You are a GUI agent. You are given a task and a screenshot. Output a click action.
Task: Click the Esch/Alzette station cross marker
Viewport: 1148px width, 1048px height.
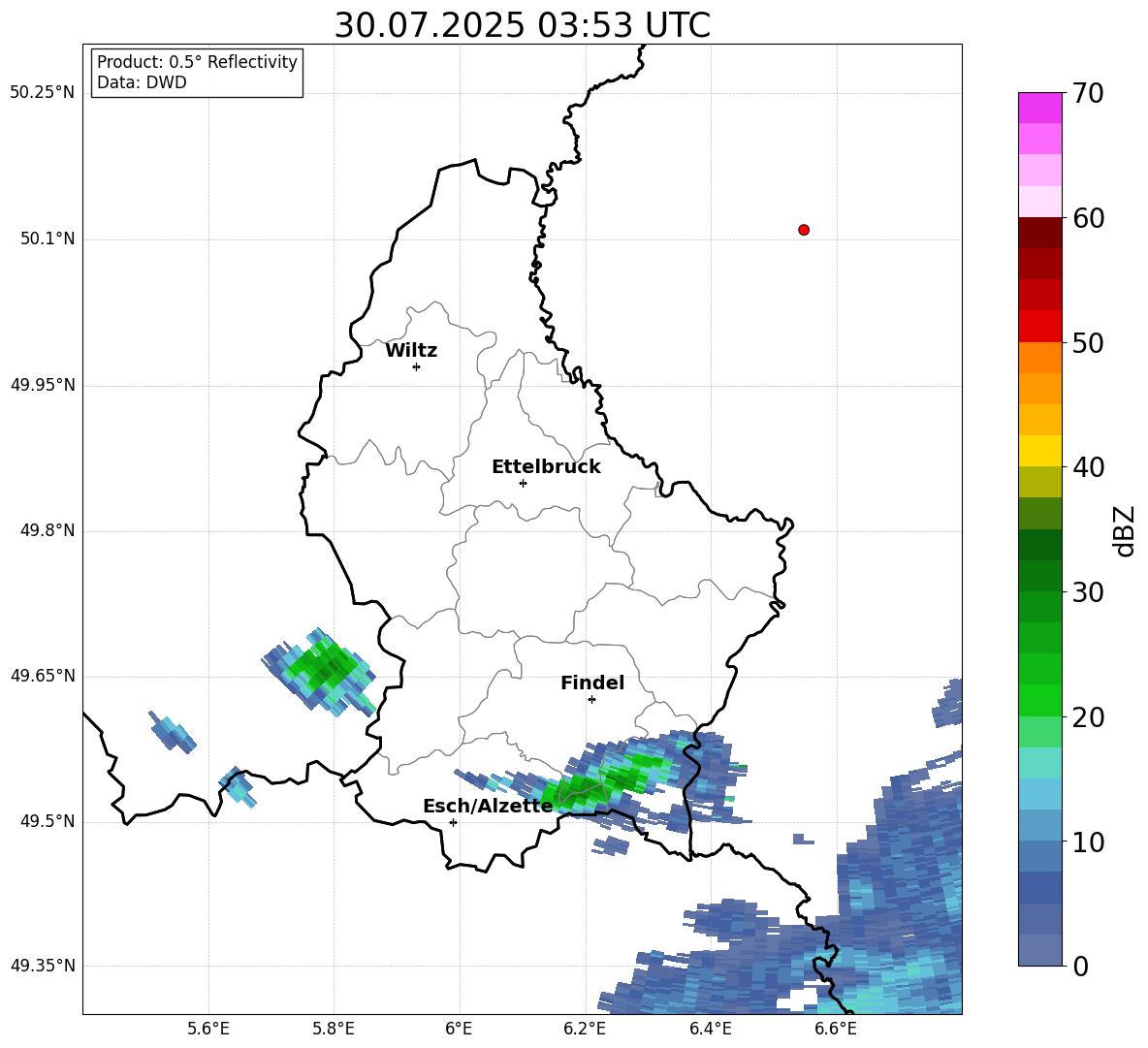tap(453, 822)
